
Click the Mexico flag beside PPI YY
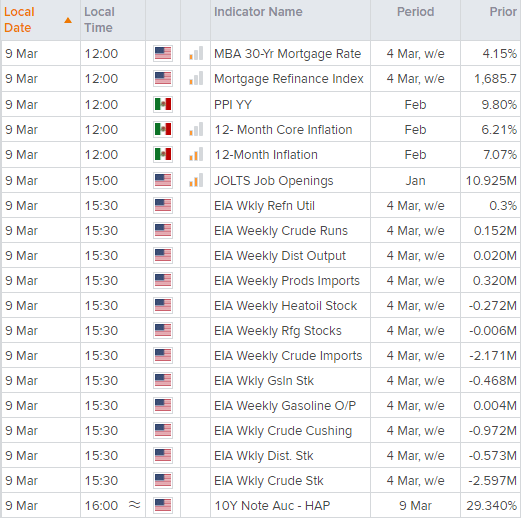tap(163, 104)
